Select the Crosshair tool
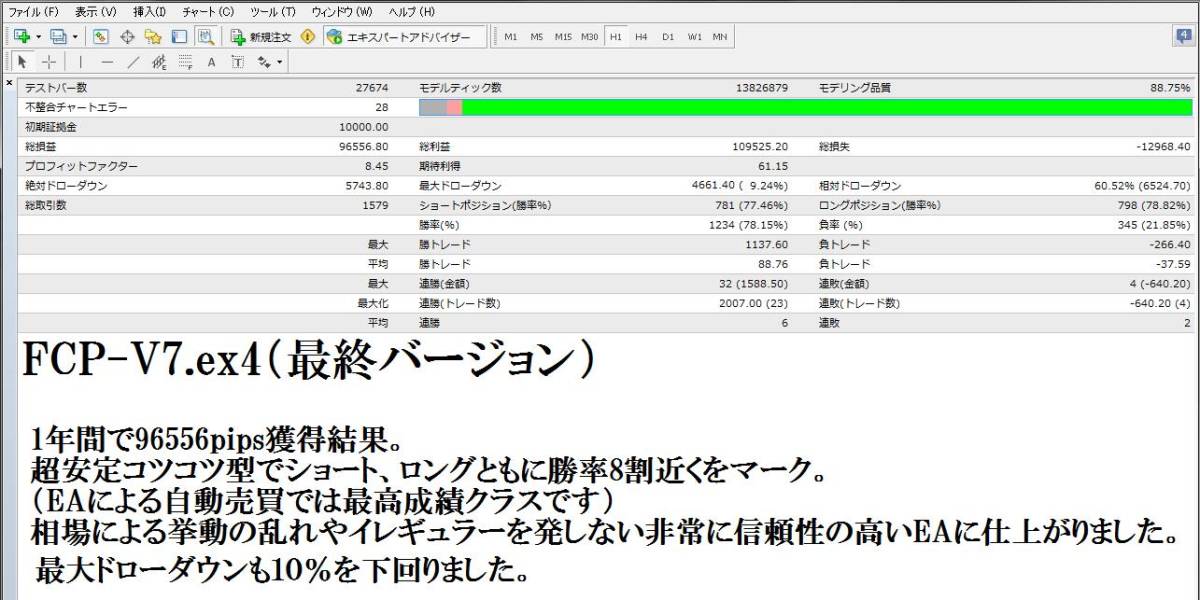Screen dimensions: 1200x600 point(48,62)
